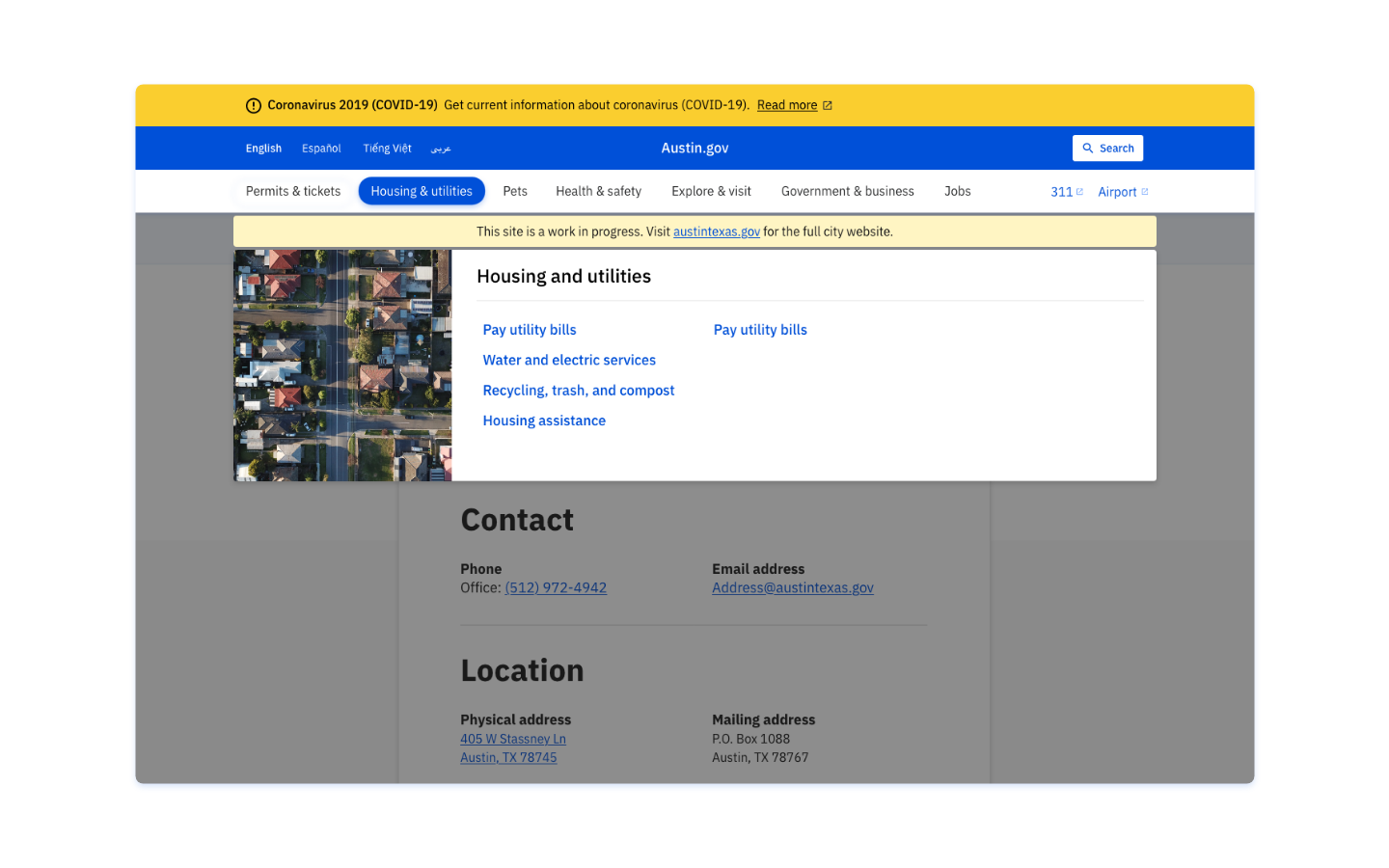Call office phone (512) 972-4942

point(556,587)
